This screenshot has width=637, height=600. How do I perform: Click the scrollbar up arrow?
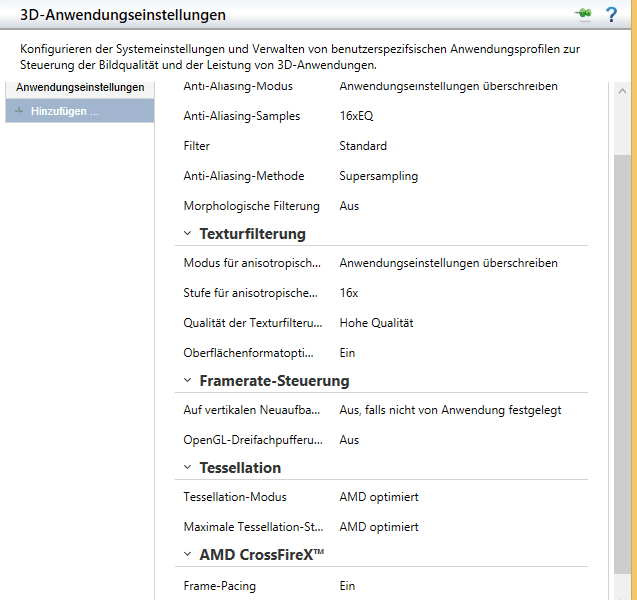[622, 91]
